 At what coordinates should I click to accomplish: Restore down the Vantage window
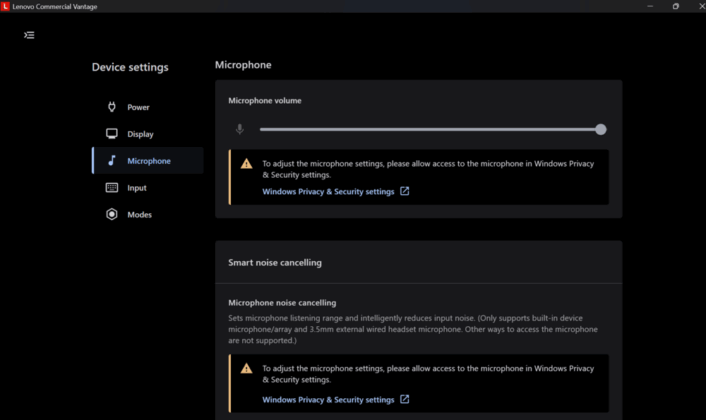point(675,6)
